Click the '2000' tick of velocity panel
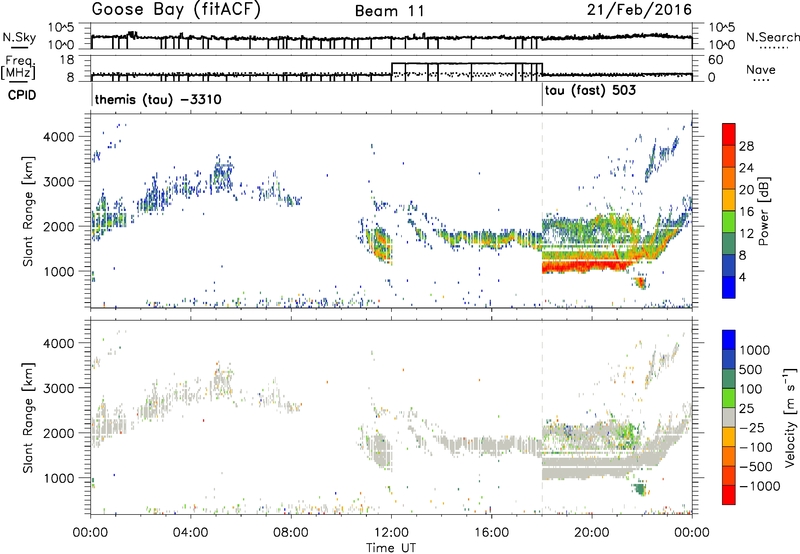Screen dimensions: 800x554 pyautogui.click(x=59, y=433)
